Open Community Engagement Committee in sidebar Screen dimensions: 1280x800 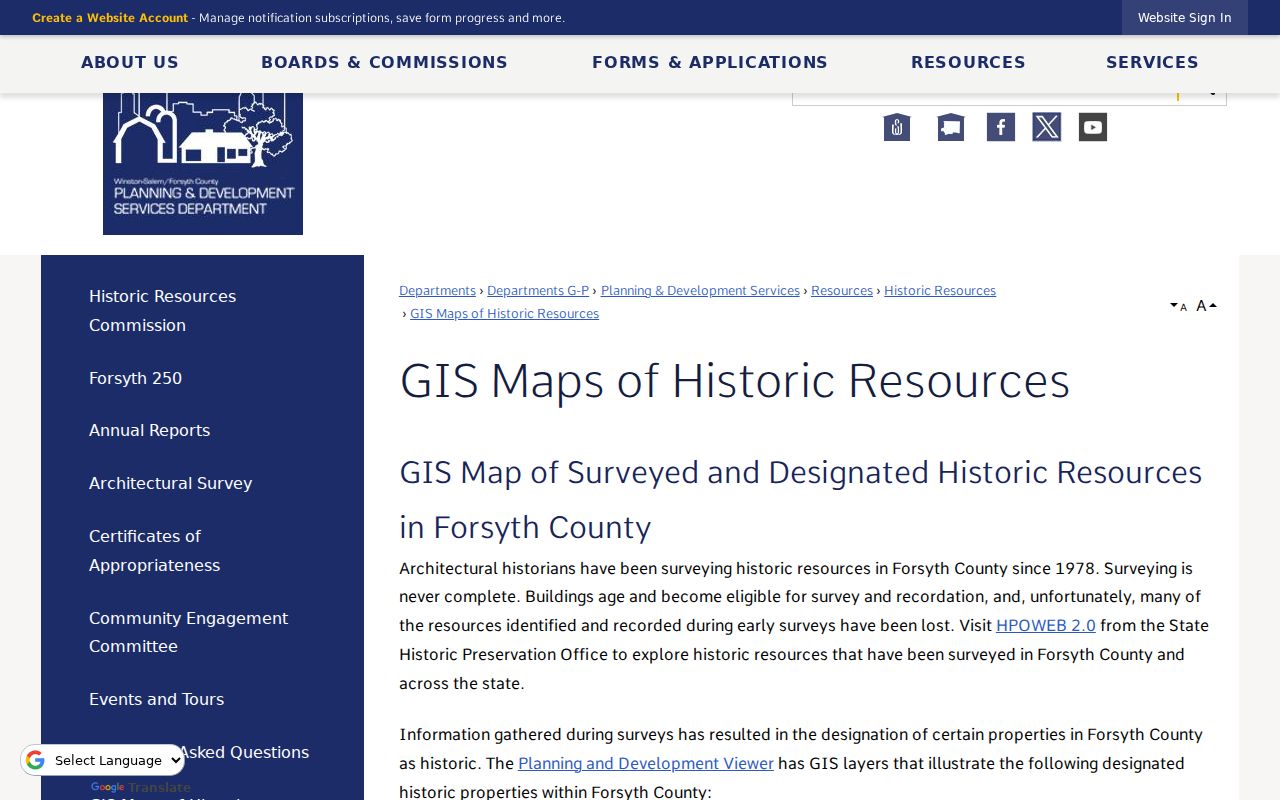(x=189, y=632)
